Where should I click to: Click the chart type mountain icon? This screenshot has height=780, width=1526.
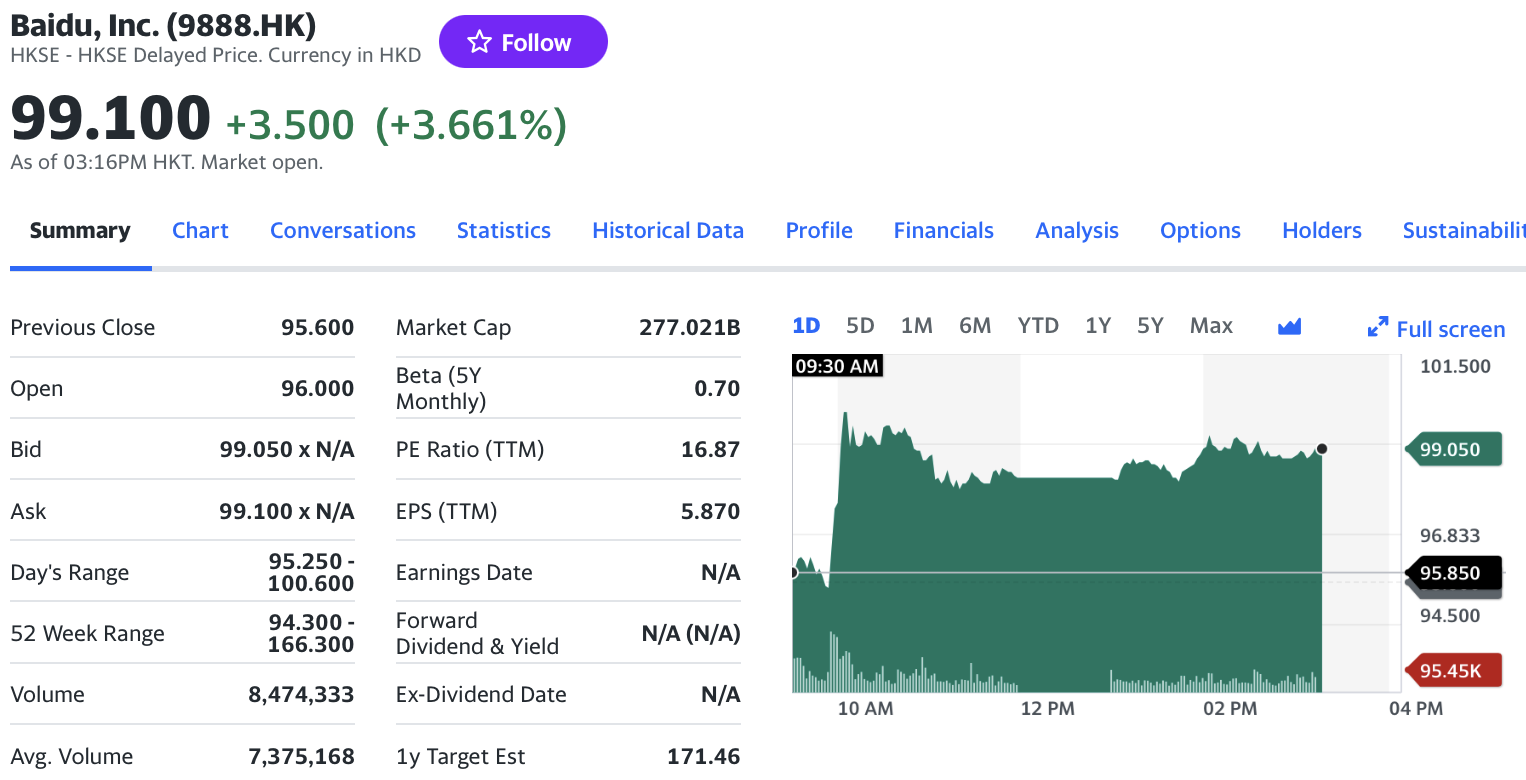click(x=1289, y=326)
